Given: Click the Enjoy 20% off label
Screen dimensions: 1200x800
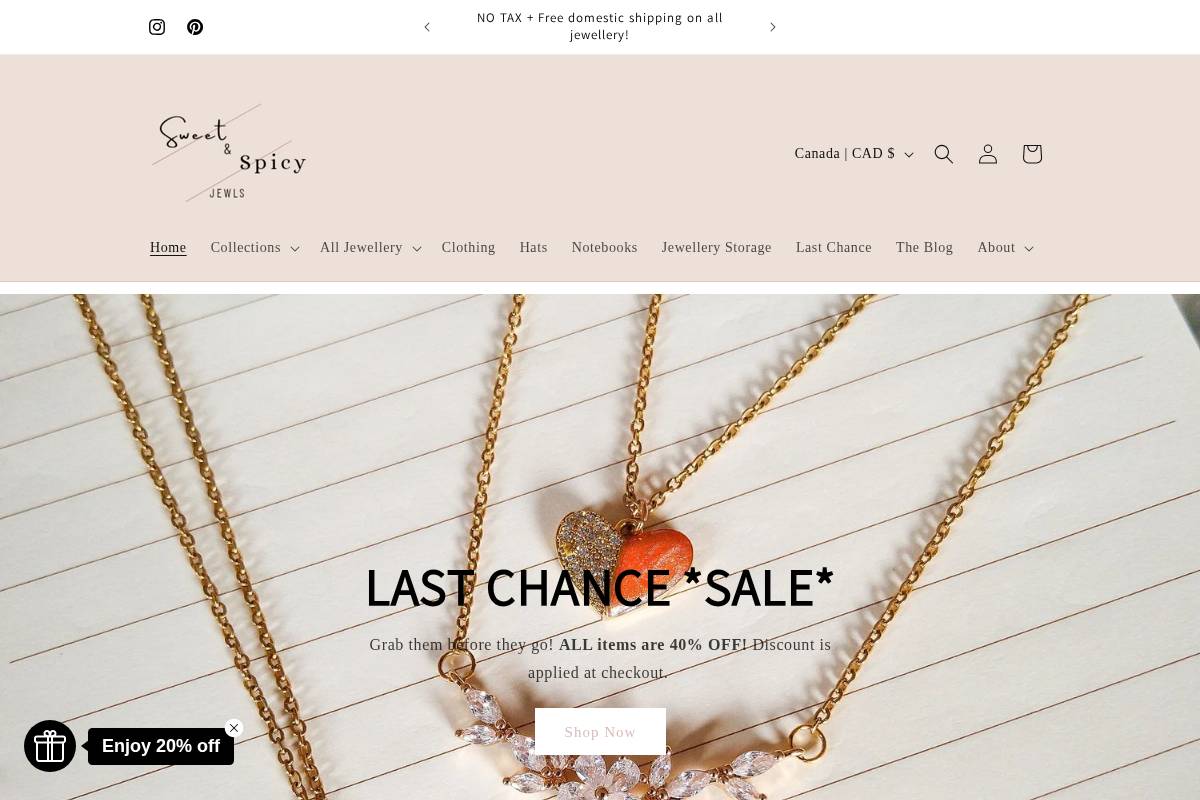Looking at the screenshot, I should (x=161, y=746).
